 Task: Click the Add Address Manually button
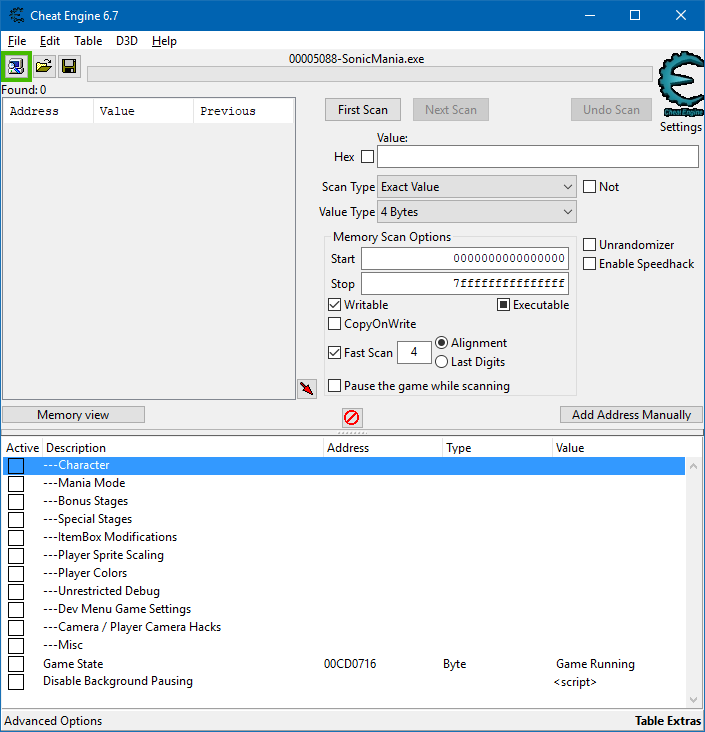(631, 415)
